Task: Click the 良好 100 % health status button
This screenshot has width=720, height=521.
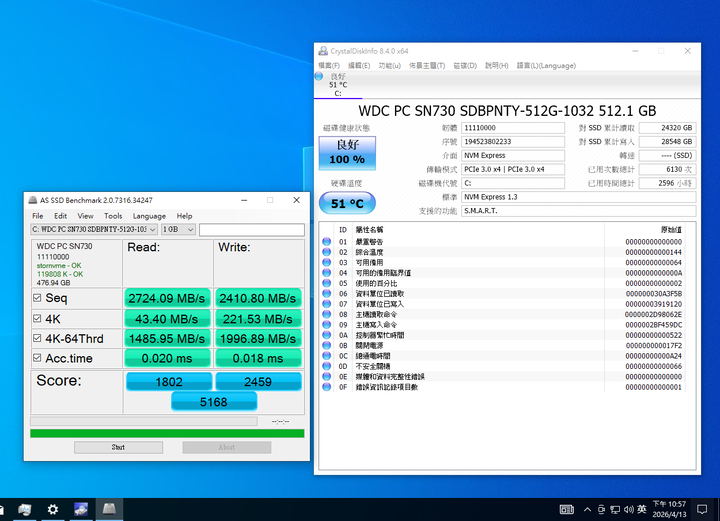Action: coord(347,153)
